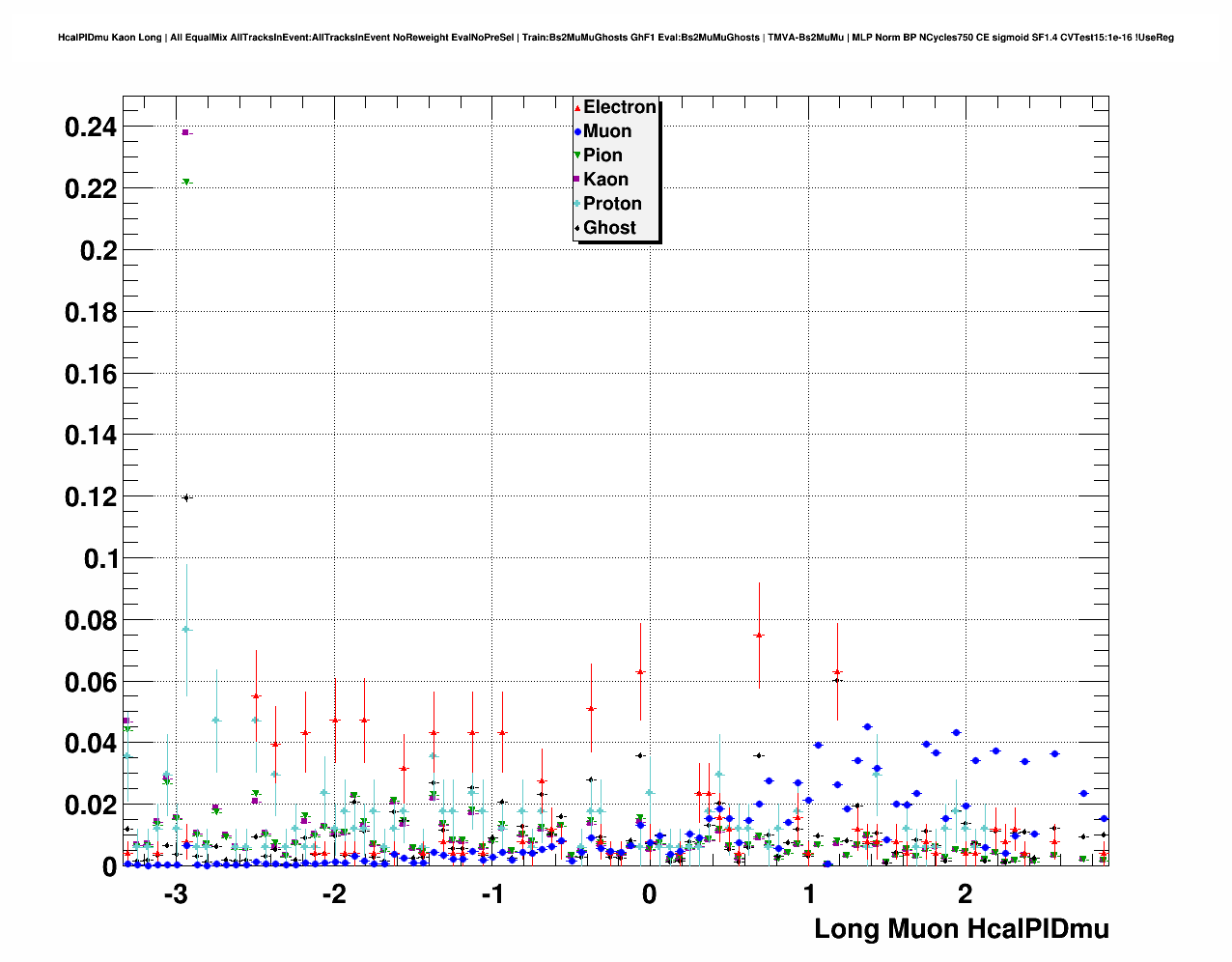The width and height of the screenshot is (1232, 962).
Task: Click the x-axis title Long Muon HcalPIDmu
Action: pos(962,929)
